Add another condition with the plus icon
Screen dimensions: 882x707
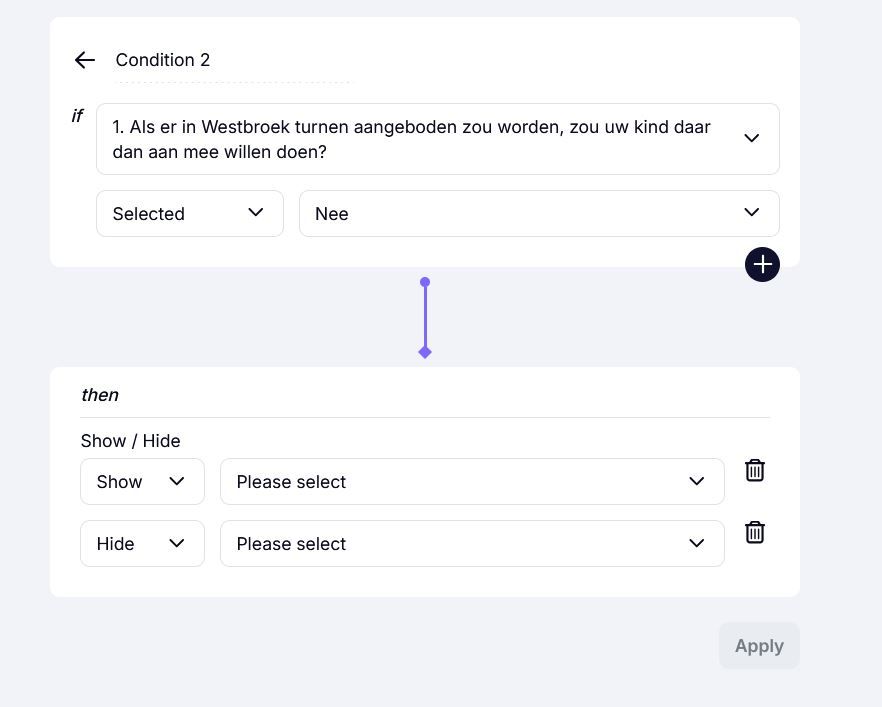coord(762,264)
